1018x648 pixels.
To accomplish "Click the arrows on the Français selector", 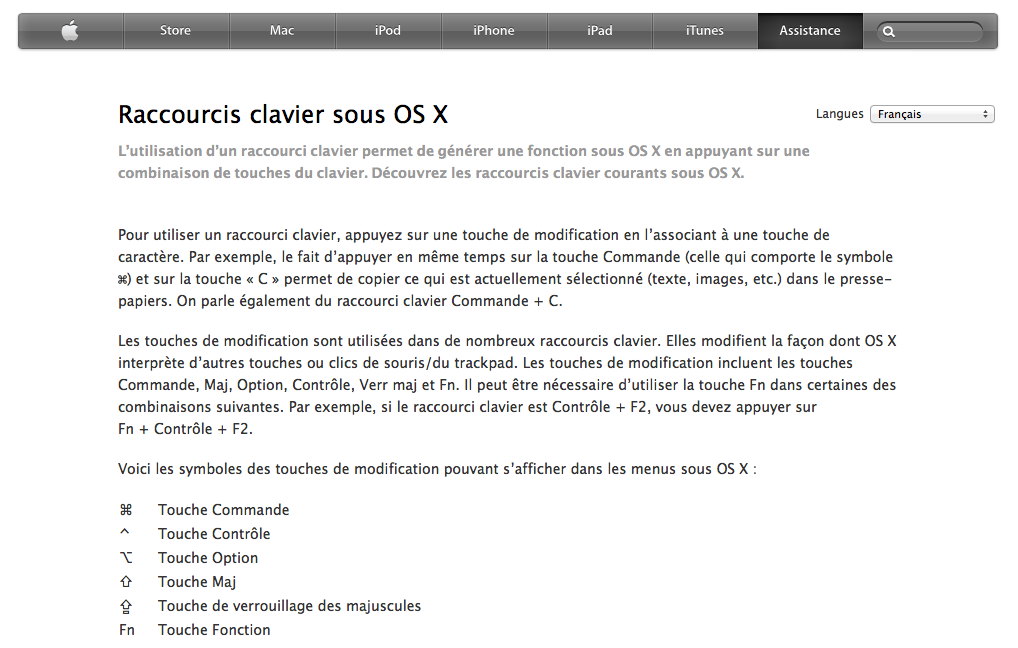I will (985, 114).
